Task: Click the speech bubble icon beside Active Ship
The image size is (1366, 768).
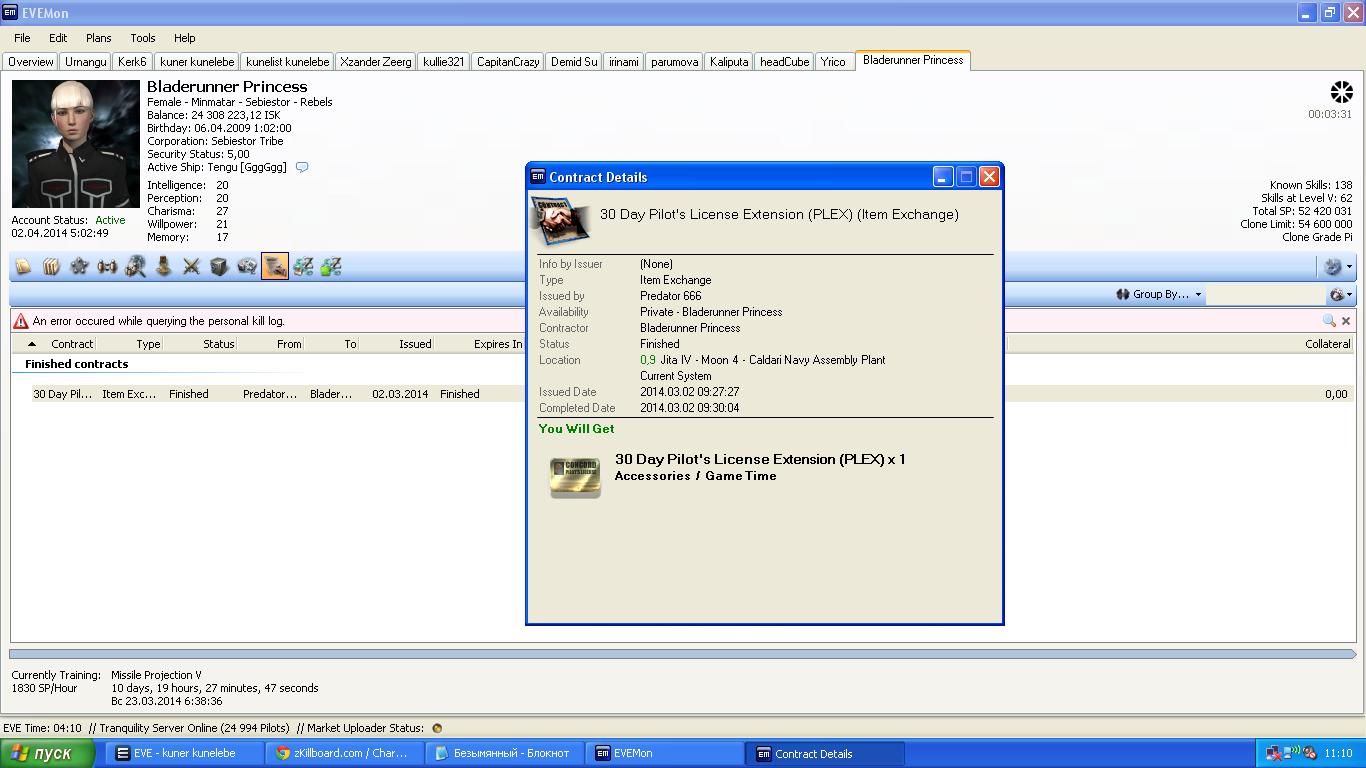Action: pyautogui.click(x=302, y=168)
